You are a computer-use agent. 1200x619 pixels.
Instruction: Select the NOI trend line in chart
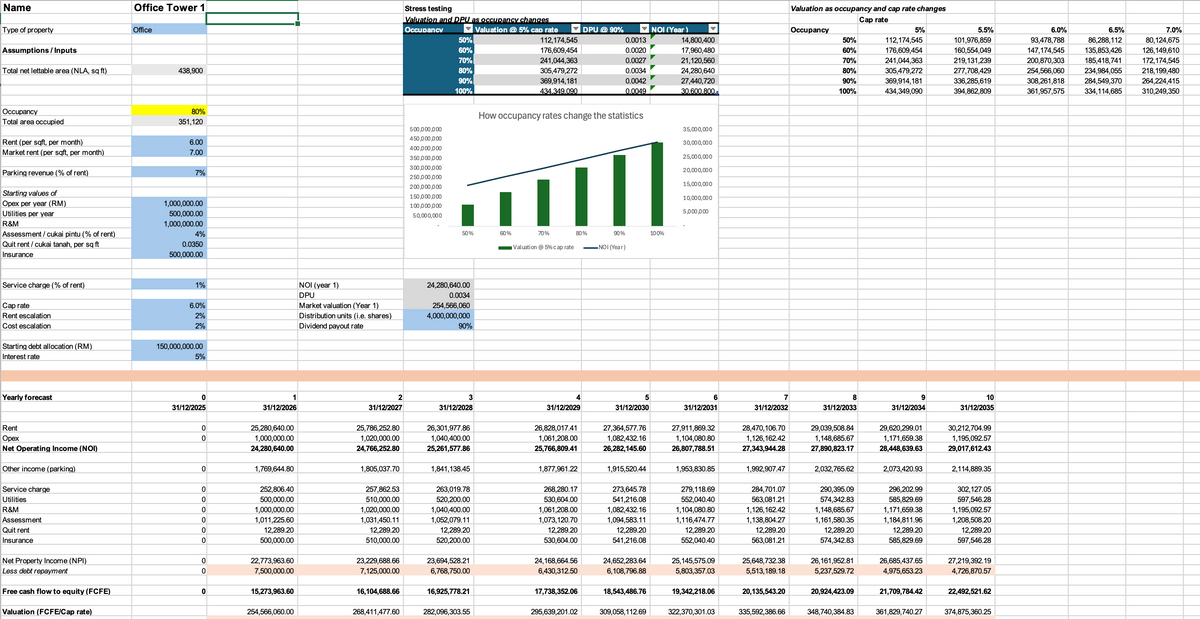pyautogui.click(x=560, y=165)
